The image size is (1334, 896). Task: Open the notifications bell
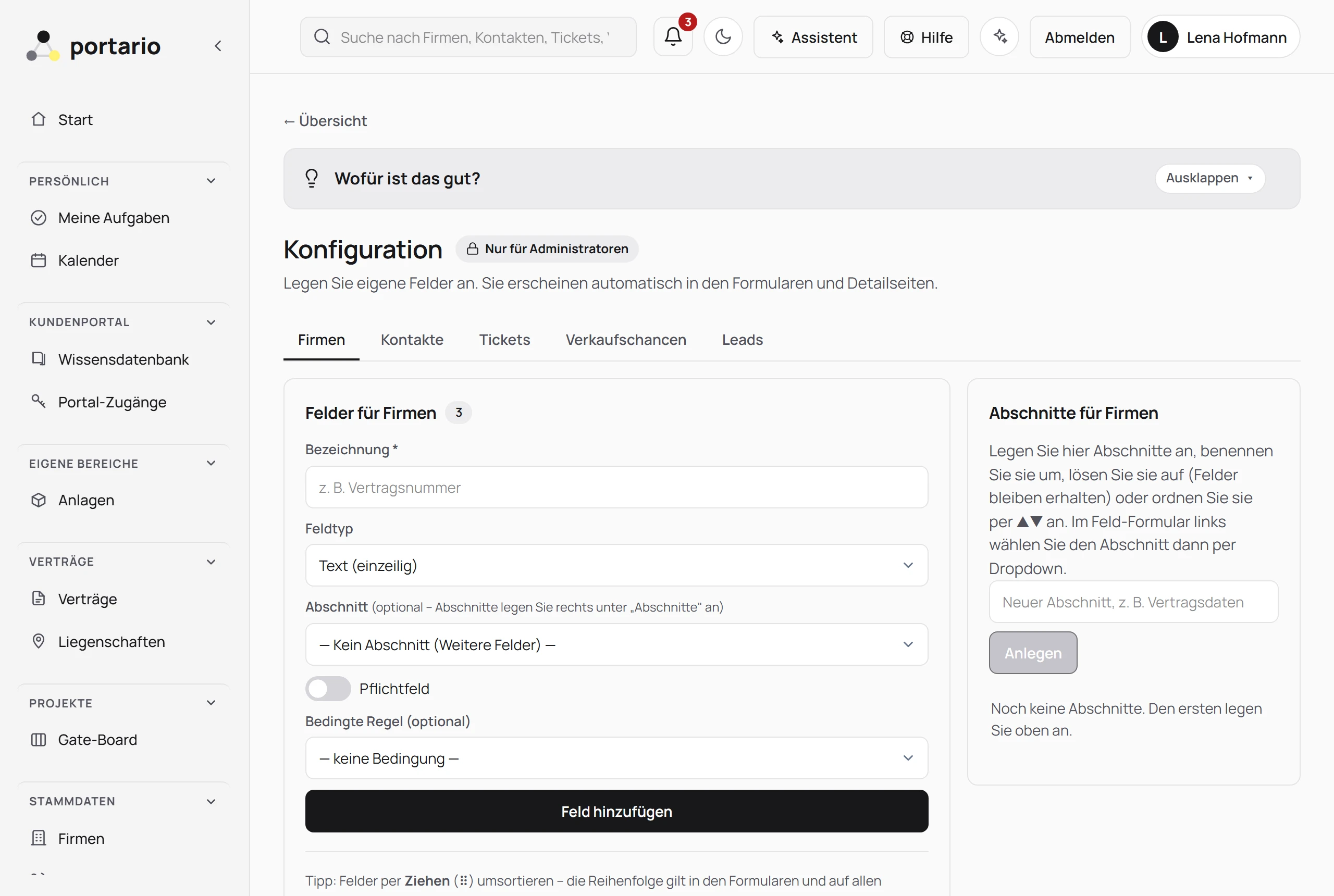click(673, 37)
